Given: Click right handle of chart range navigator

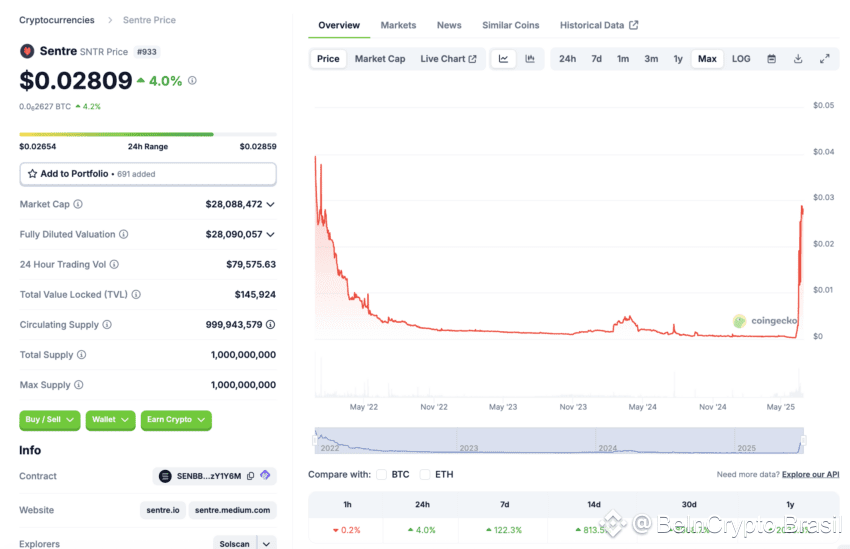Looking at the screenshot, I should (803, 440).
